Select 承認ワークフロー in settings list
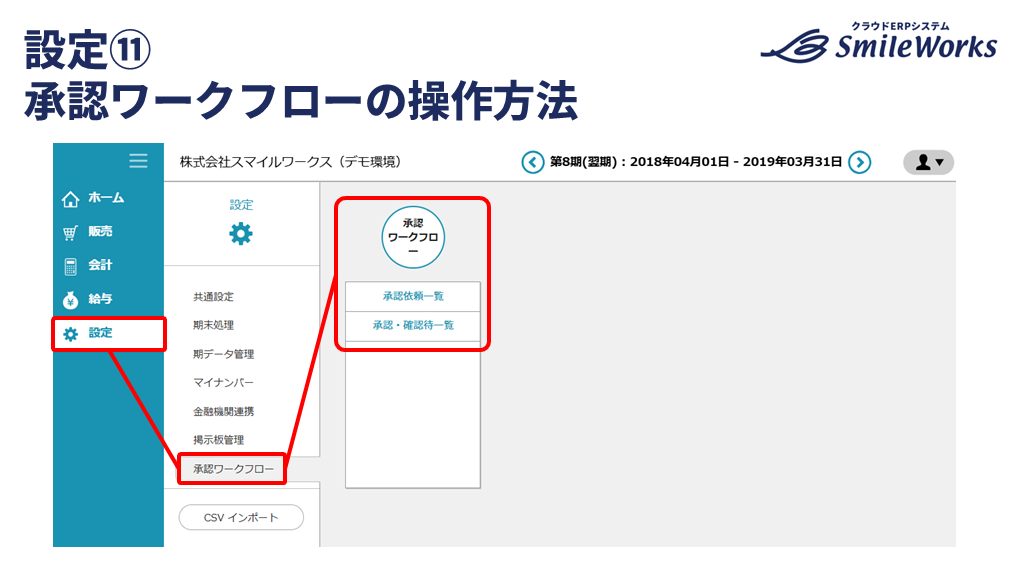The height and width of the screenshot is (576, 1024). tap(232, 469)
